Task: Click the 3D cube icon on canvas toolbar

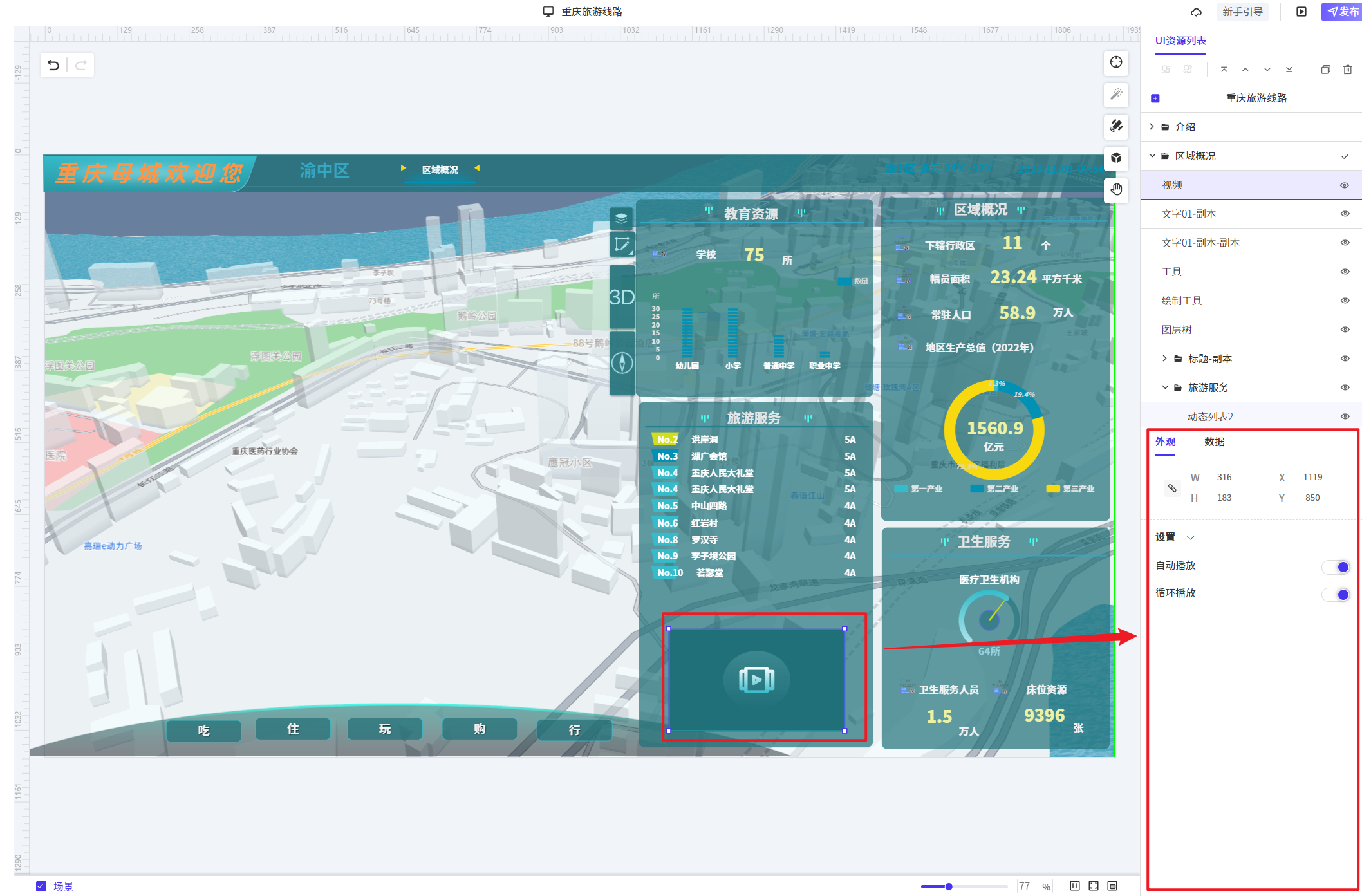Action: click(1116, 158)
